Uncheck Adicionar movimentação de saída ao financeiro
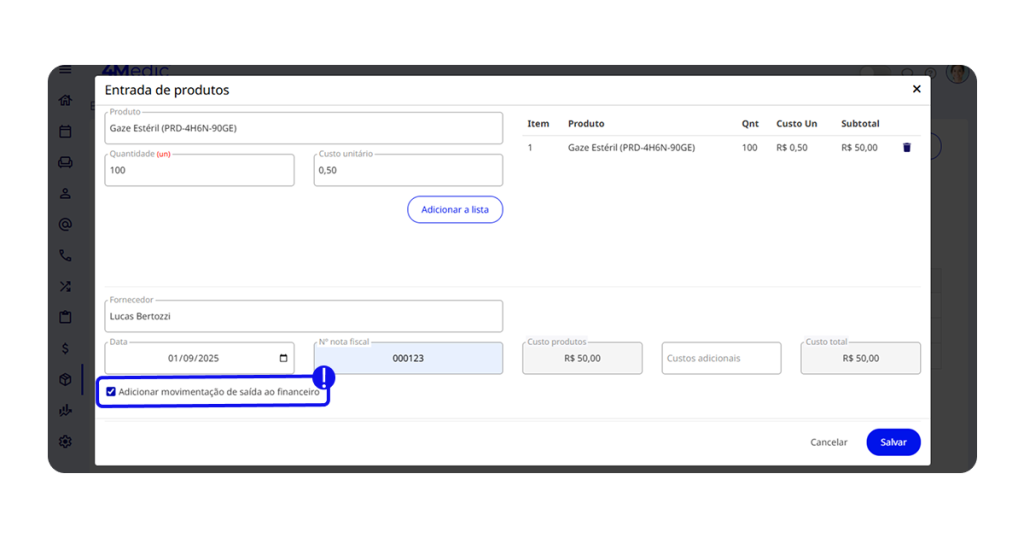 111,392
